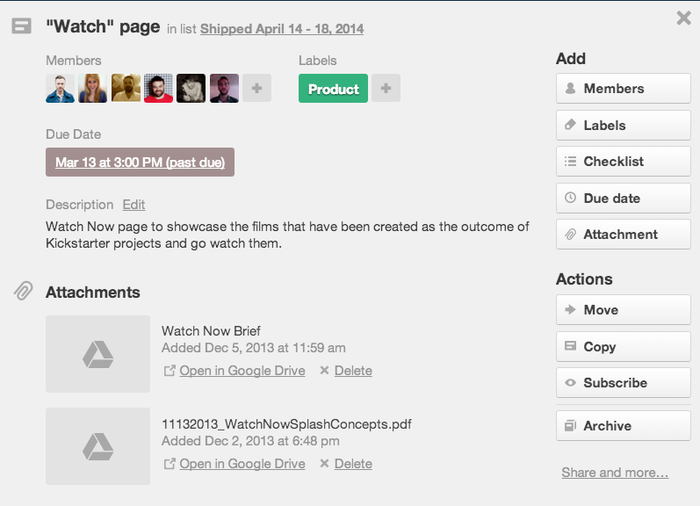Viewport: 700px width, 506px height.
Task: Click the first member avatar
Action: coord(60,88)
